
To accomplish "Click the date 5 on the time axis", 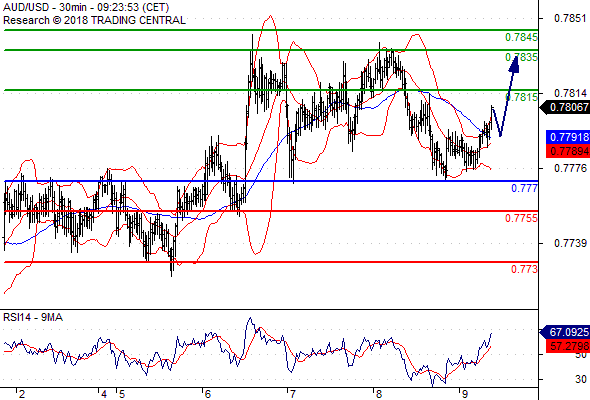I will [x=122, y=394].
